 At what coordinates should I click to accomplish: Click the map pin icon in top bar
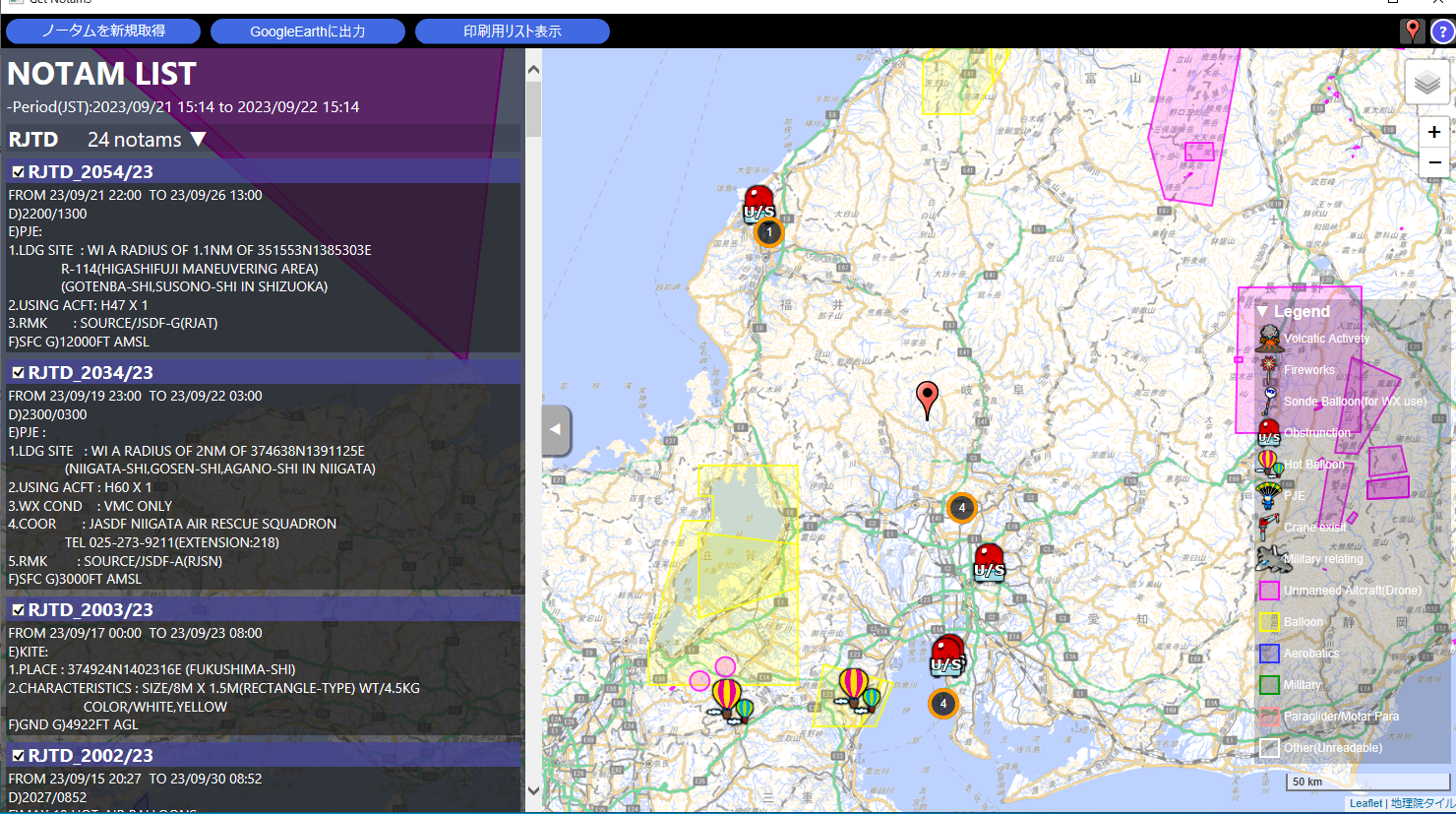pyautogui.click(x=1412, y=31)
